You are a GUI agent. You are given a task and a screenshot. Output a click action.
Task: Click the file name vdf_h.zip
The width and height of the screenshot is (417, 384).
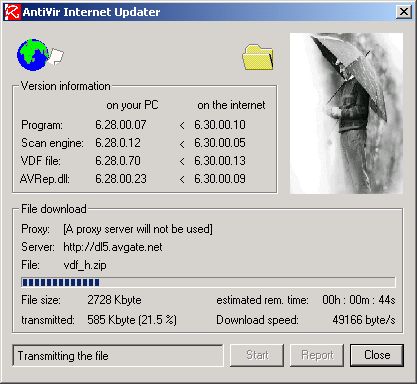point(85,265)
